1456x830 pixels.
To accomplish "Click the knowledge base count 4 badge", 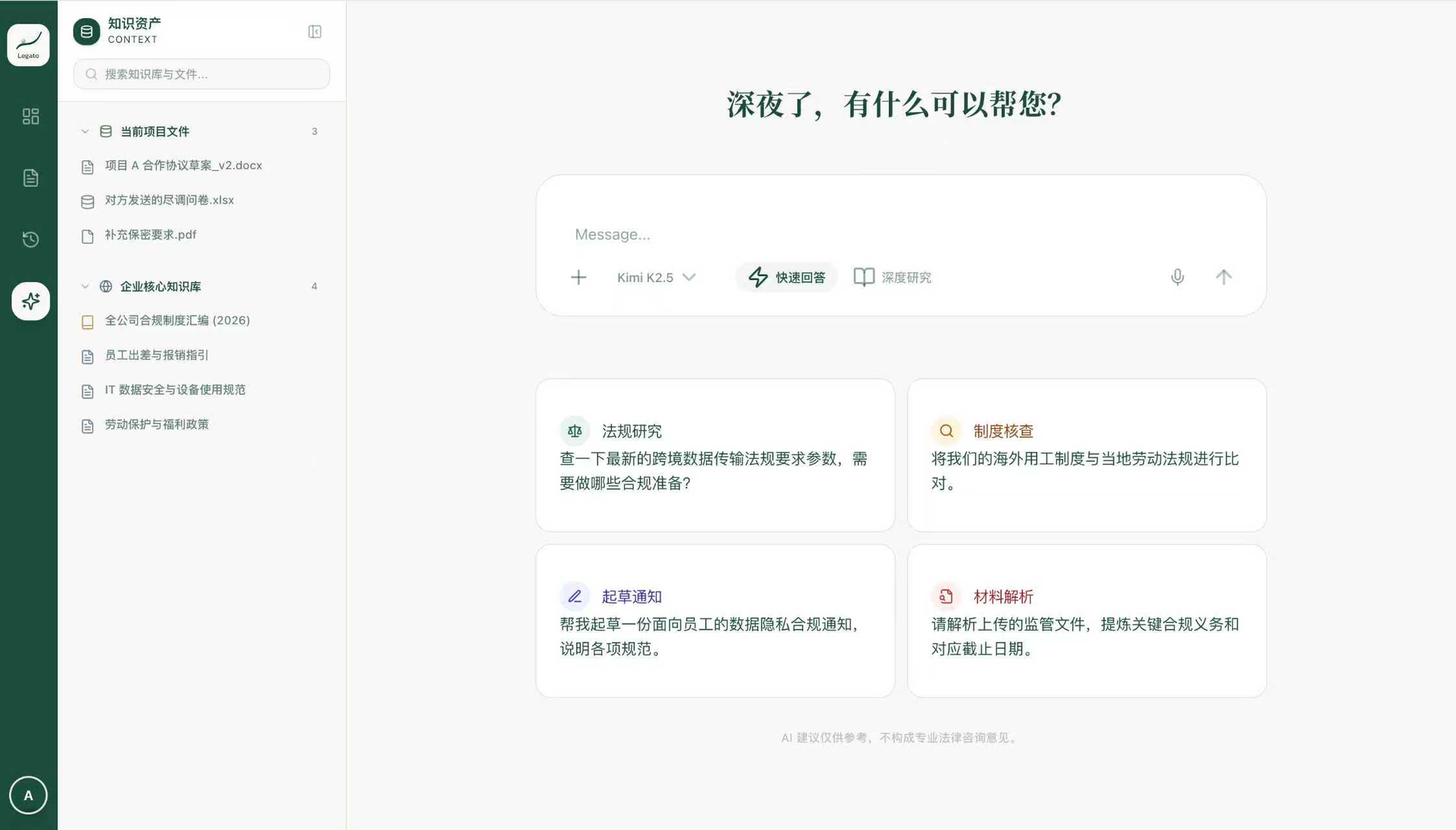I will 315,286.
